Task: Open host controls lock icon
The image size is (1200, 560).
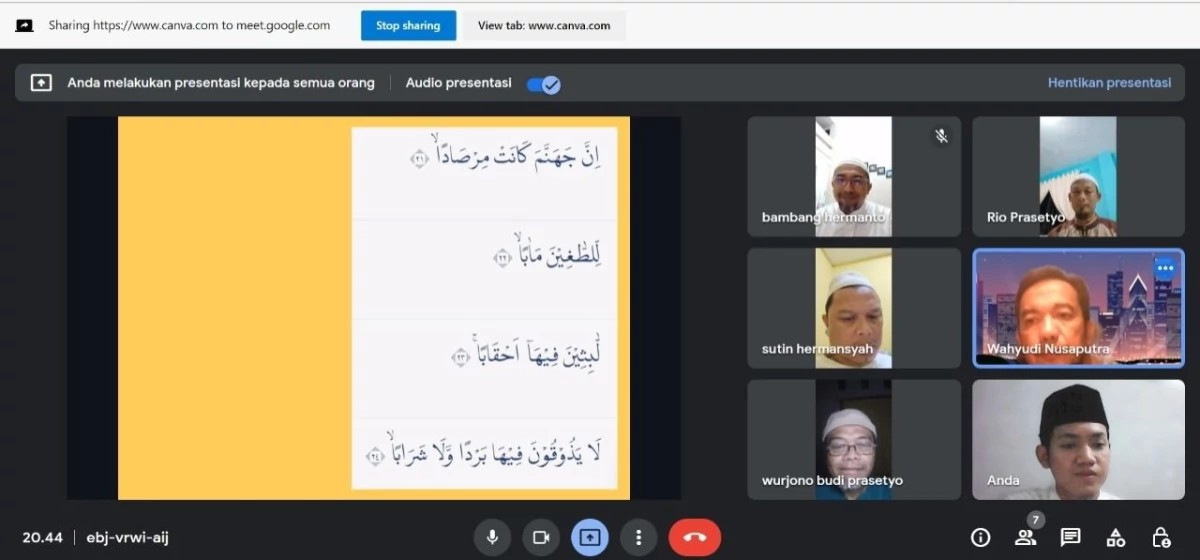Action: (x=1160, y=537)
